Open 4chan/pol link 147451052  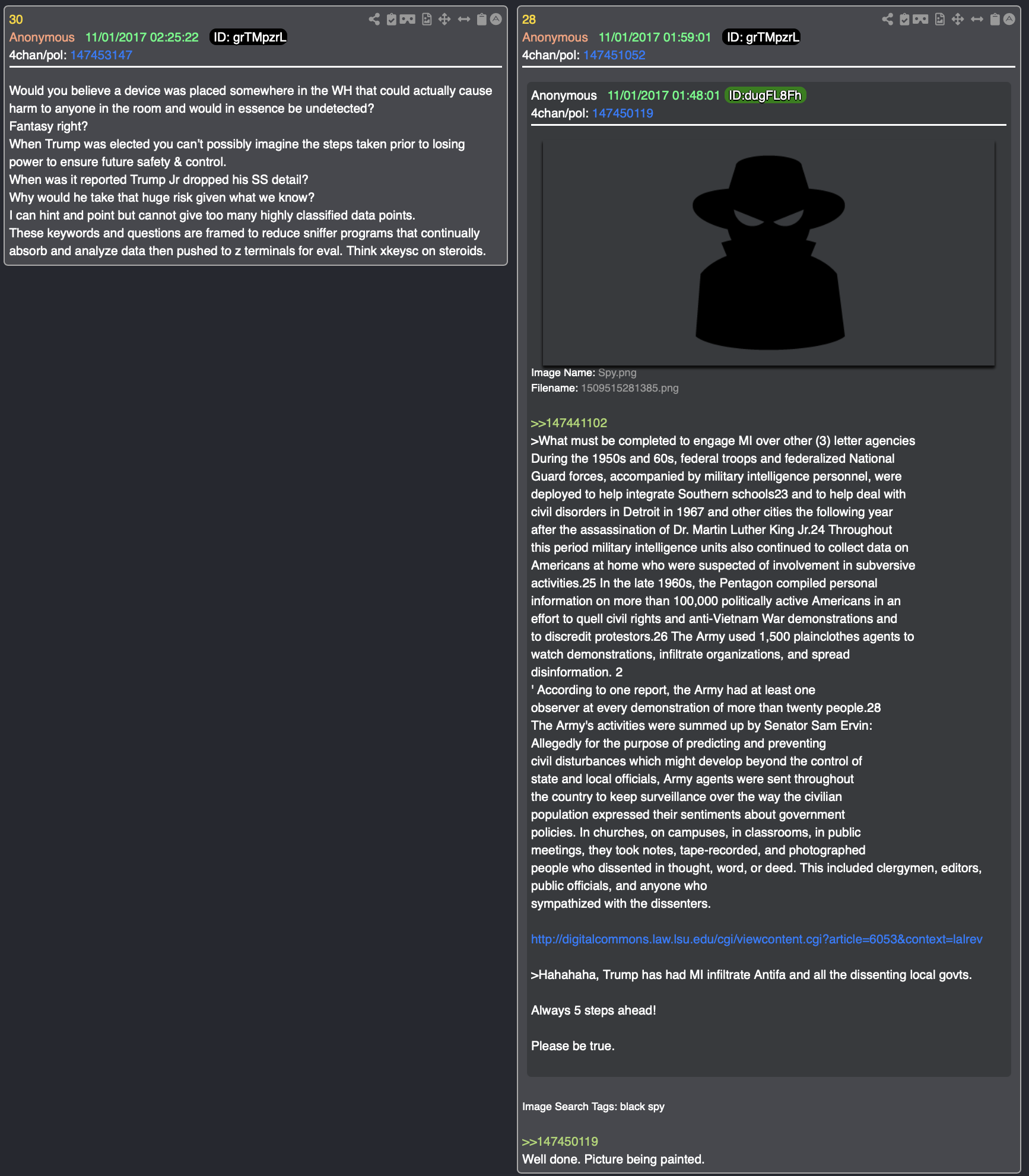click(x=614, y=55)
